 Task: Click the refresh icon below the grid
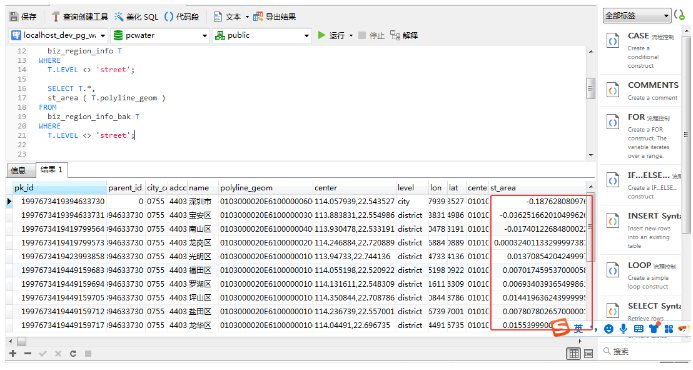tap(73, 354)
